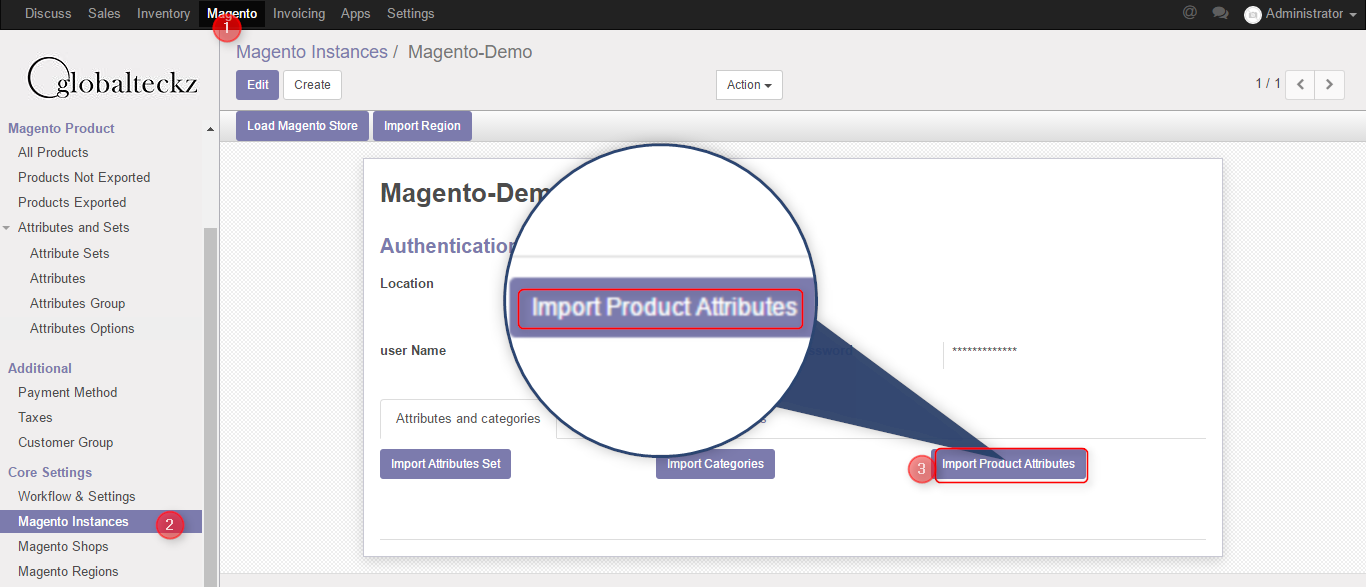The width and height of the screenshot is (1366, 587).
Task: Open the Sales menu
Action: pyautogui.click(x=104, y=14)
